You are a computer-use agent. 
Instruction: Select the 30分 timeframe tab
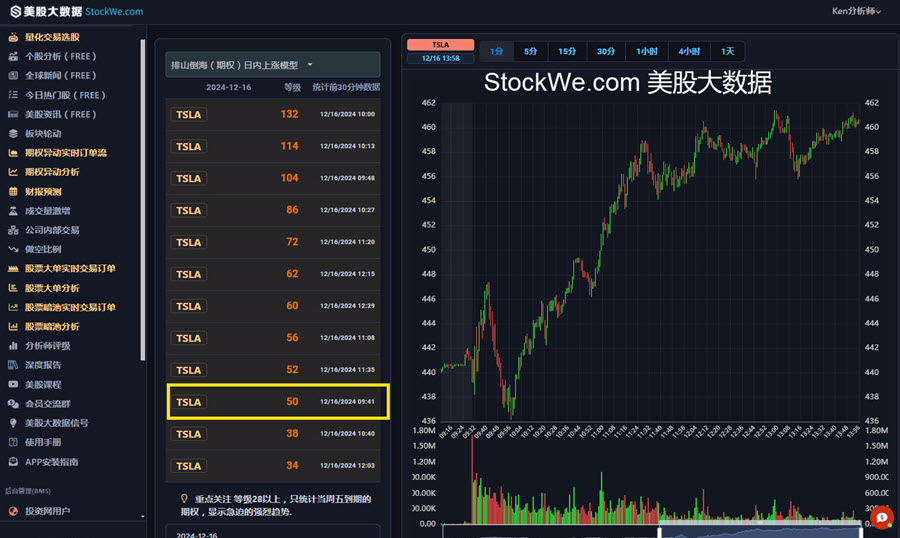(606, 51)
